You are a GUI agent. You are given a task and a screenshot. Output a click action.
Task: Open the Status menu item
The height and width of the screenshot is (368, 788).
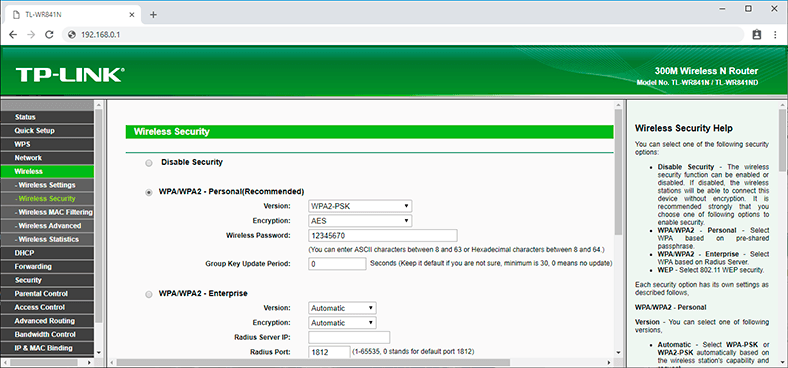pyautogui.click(x=47, y=117)
